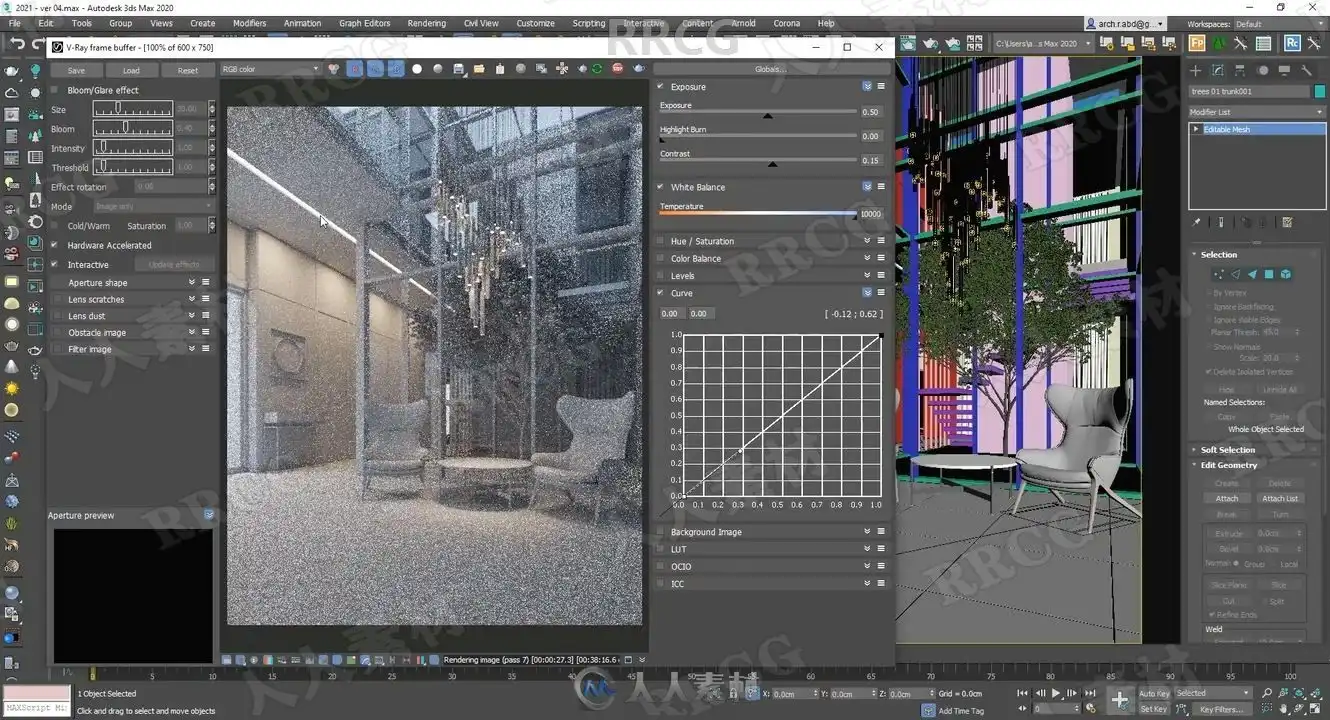Click the Temperature slider under White Balance
This screenshot has height=720, width=1330.
pos(757,214)
